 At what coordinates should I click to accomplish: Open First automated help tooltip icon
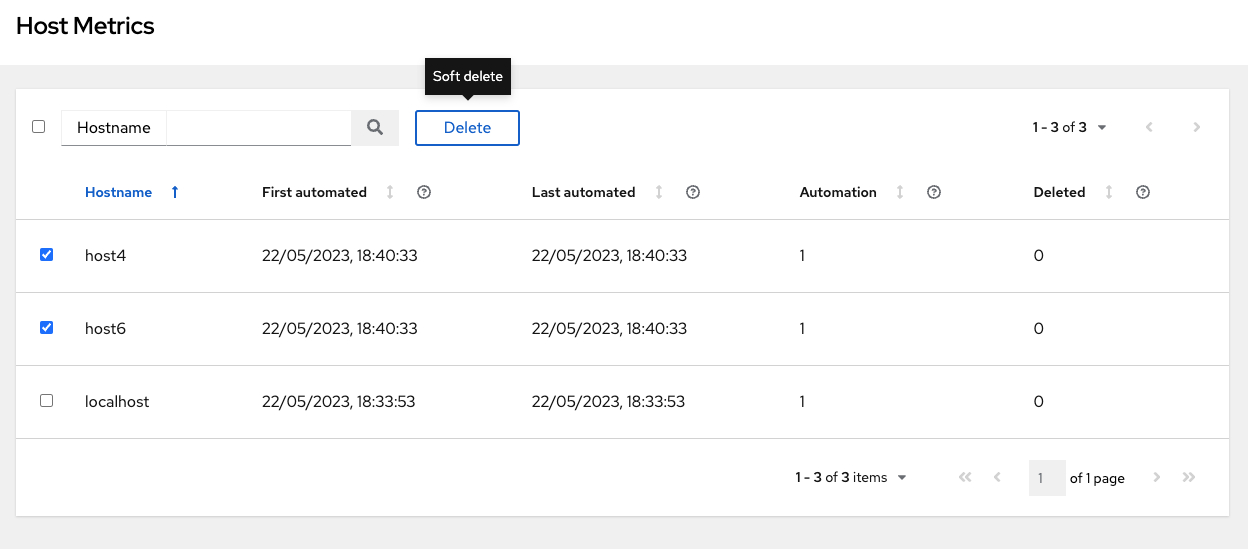point(424,192)
